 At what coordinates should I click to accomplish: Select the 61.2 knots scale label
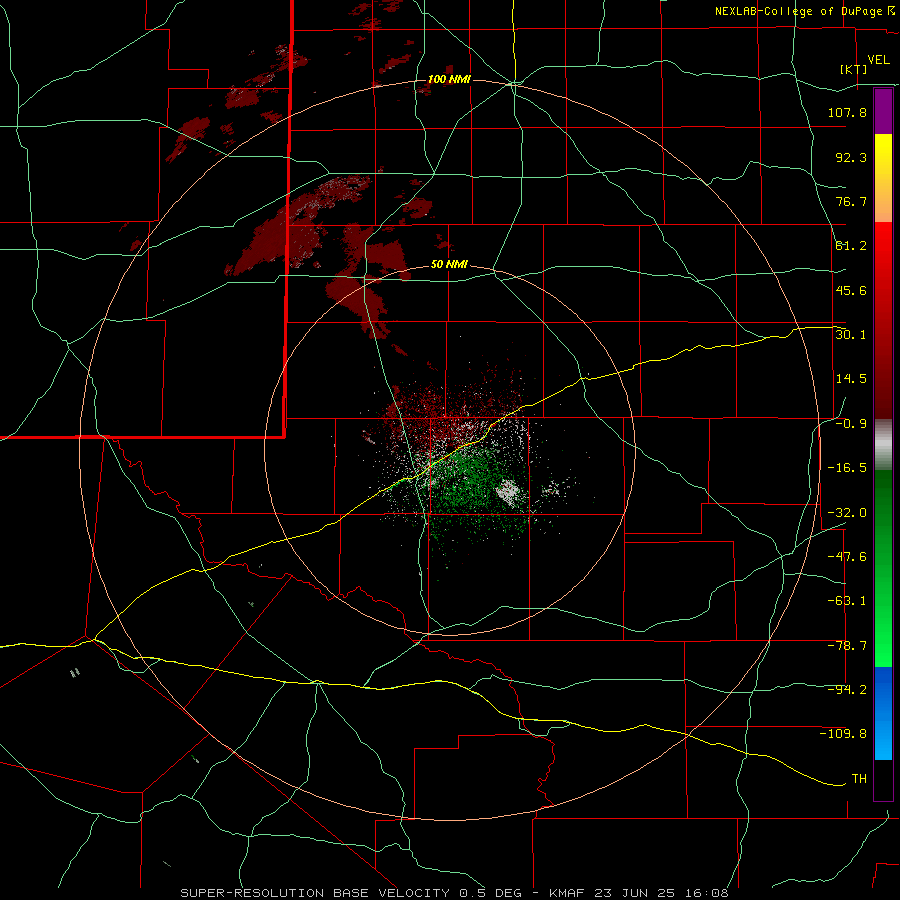click(851, 246)
